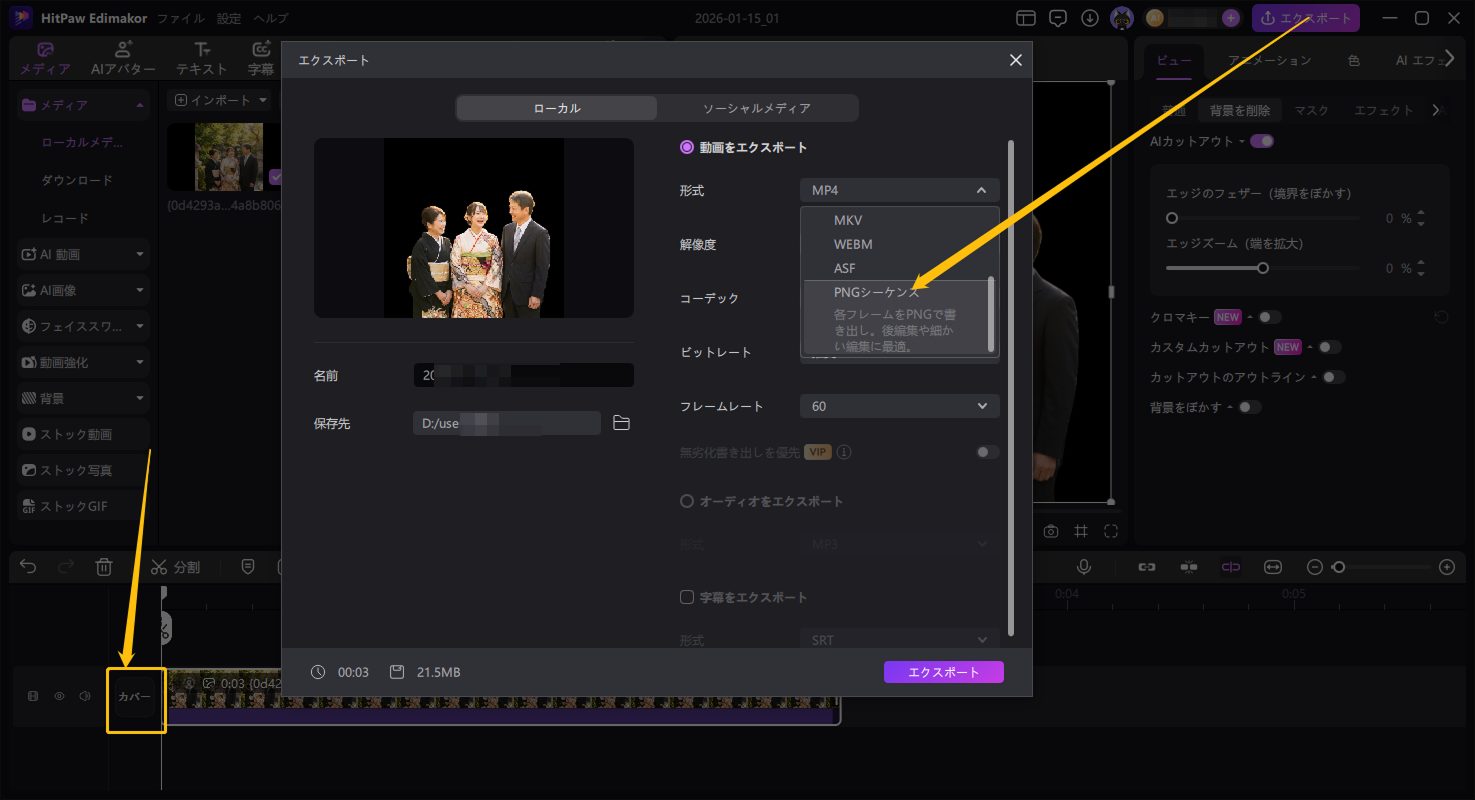Viewport: 1475px width, 800px height.
Task: Click the undo arrow icon
Action: [28, 567]
